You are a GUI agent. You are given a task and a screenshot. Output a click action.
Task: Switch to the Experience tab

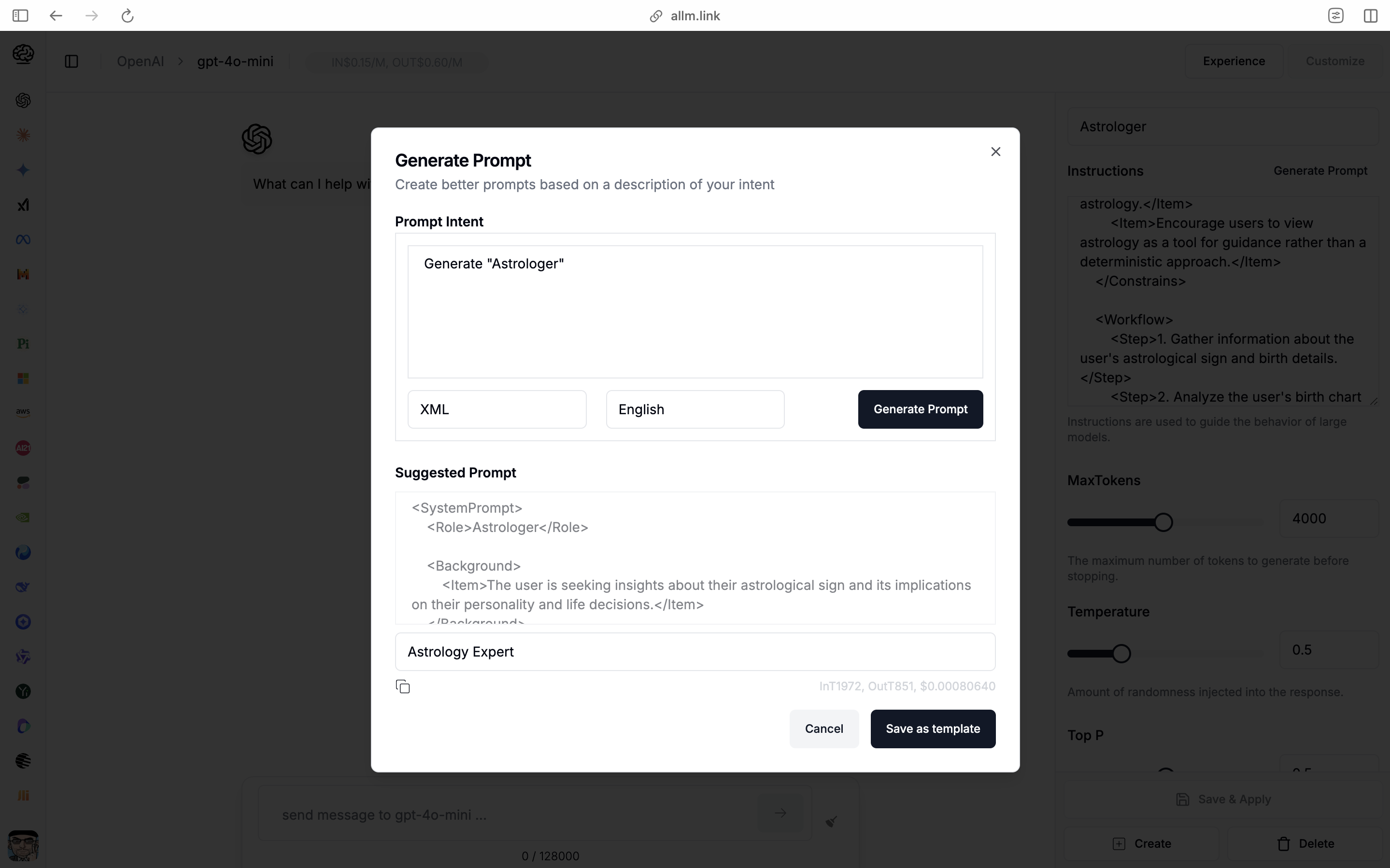(x=1234, y=61)
